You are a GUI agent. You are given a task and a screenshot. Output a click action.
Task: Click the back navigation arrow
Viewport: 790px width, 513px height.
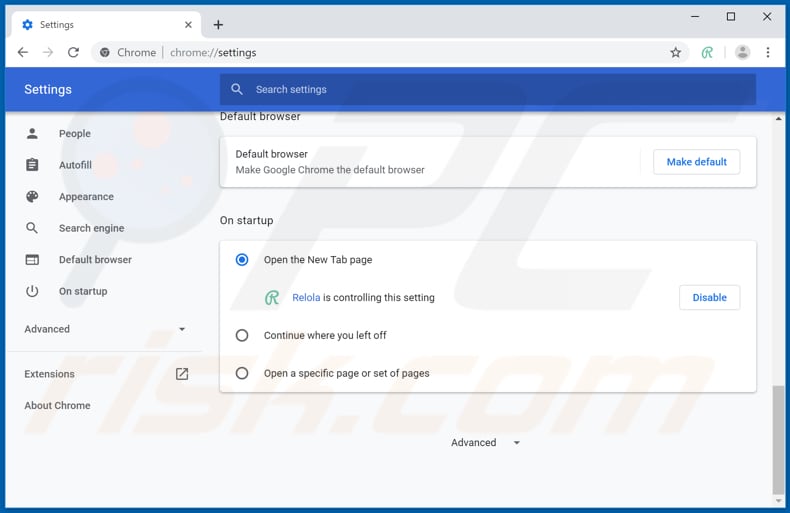pos(23,52)
